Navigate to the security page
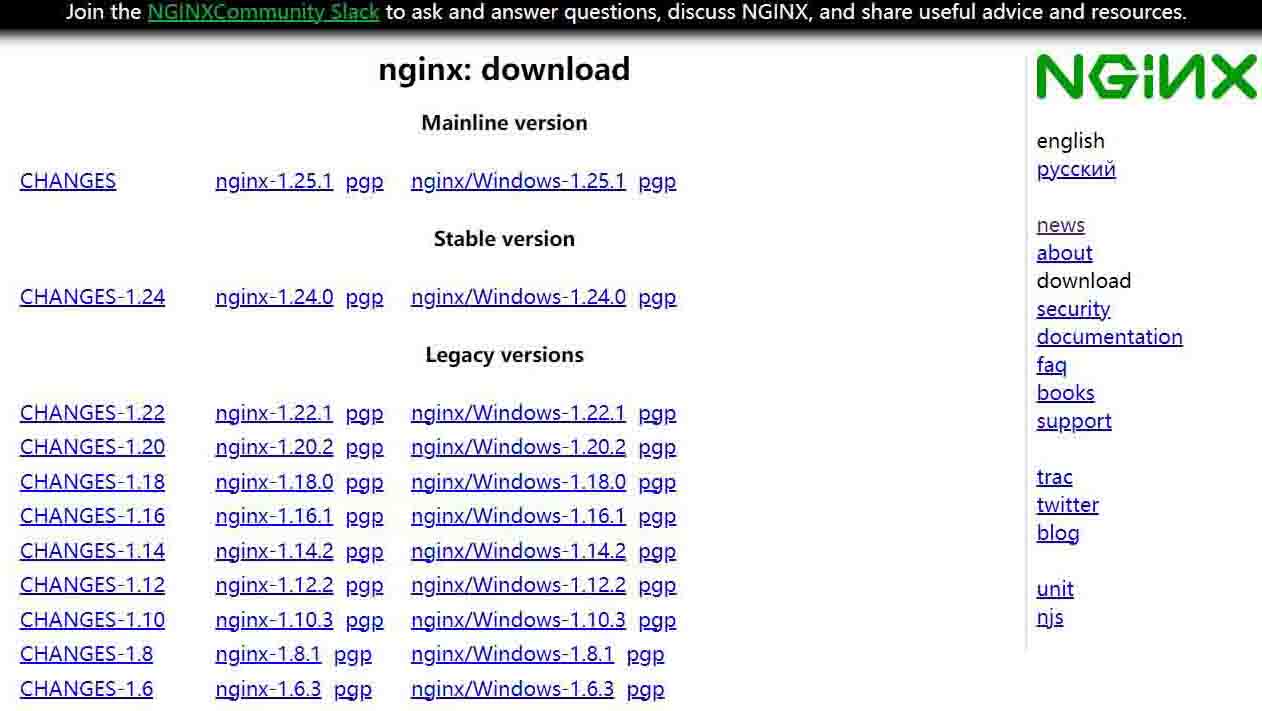This screenshot has height=711, width=1262. click(1073, 309)
